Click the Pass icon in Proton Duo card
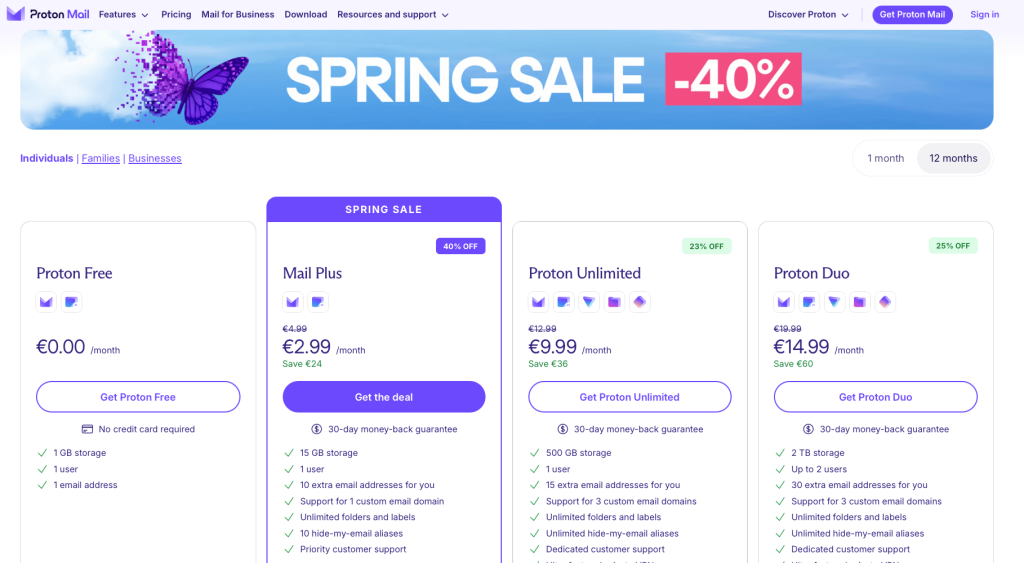The image size is (1024, 563). pos(885,301)
